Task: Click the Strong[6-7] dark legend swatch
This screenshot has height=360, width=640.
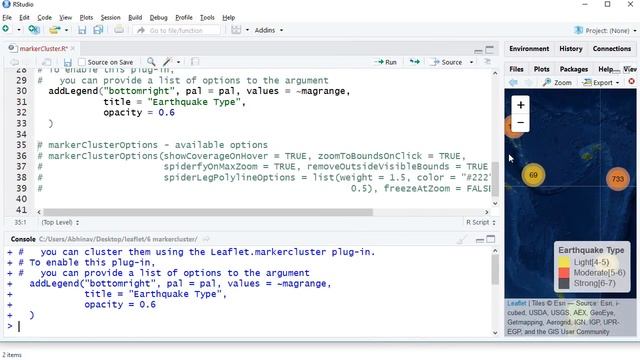Action: (564, 283)
